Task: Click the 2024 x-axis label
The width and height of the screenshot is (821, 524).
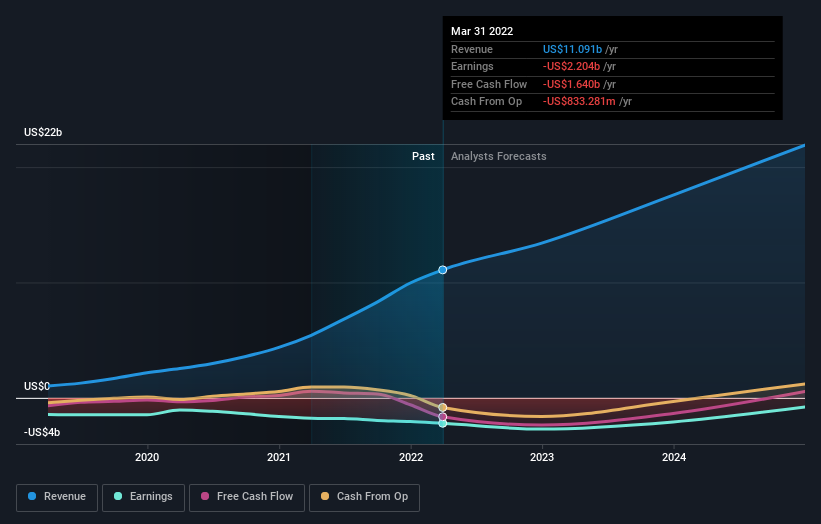Action: point(674,458)
